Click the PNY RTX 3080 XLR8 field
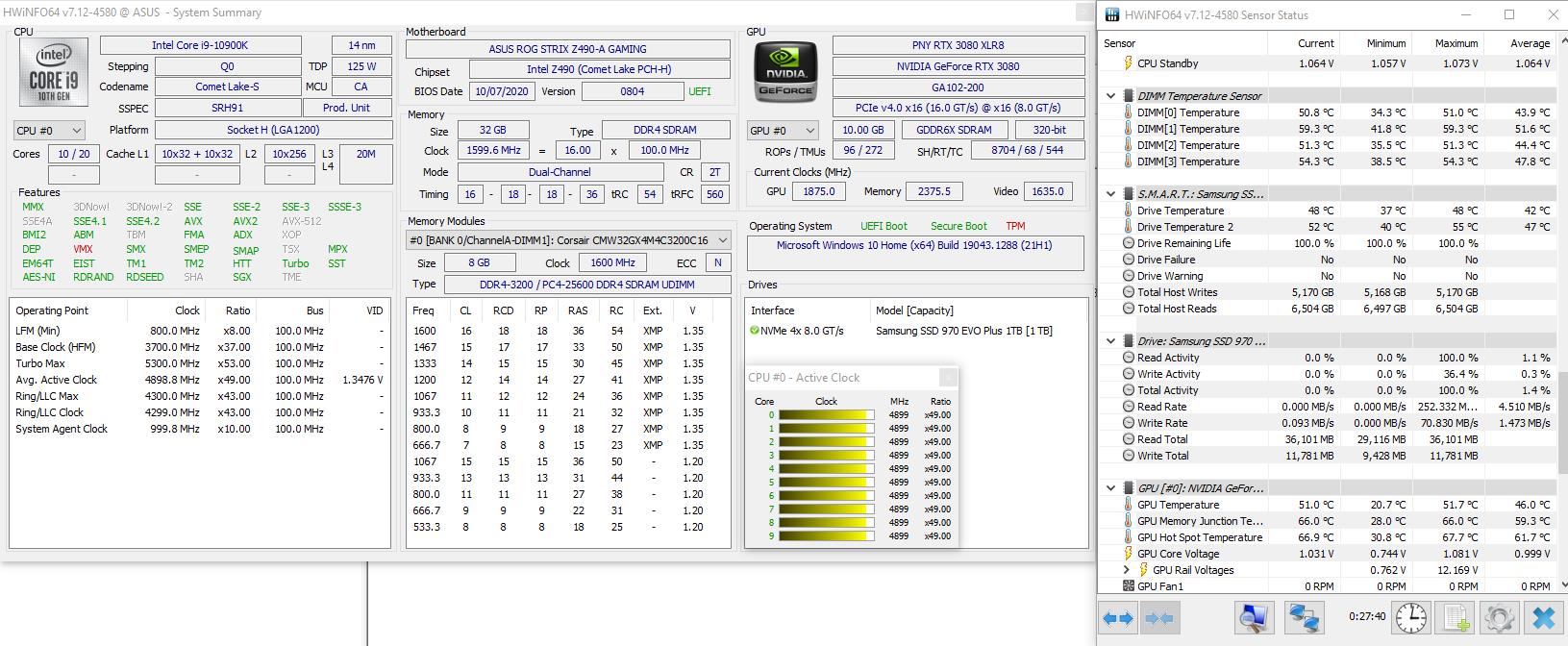 click(958, 45)
